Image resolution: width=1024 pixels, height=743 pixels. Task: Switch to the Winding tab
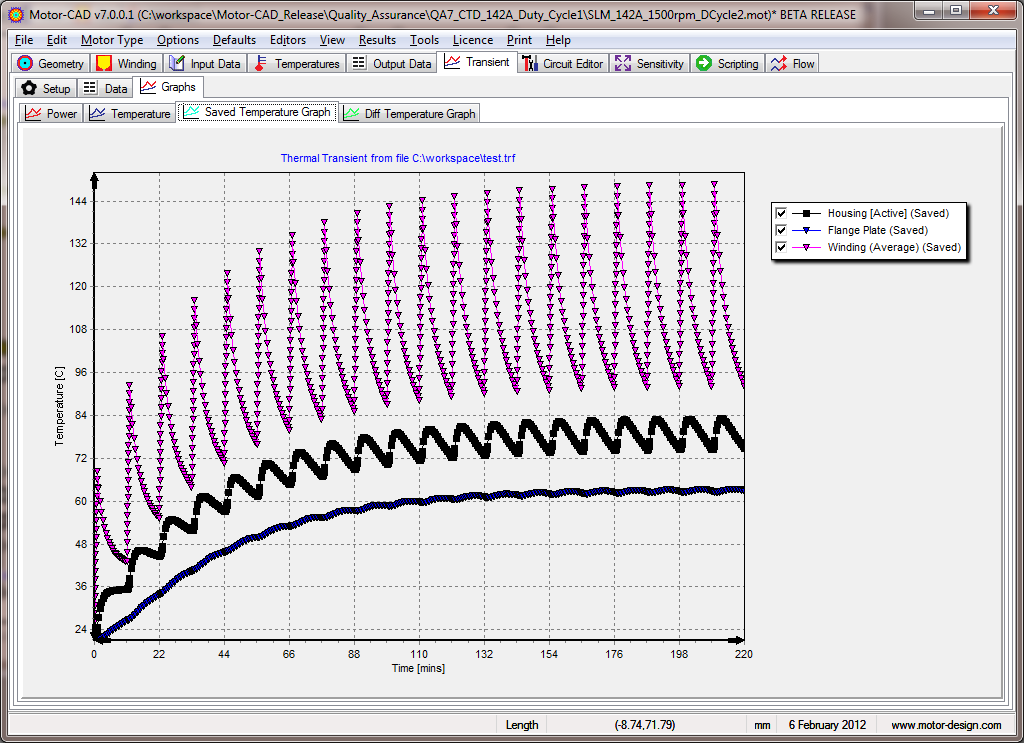(127, 63)
